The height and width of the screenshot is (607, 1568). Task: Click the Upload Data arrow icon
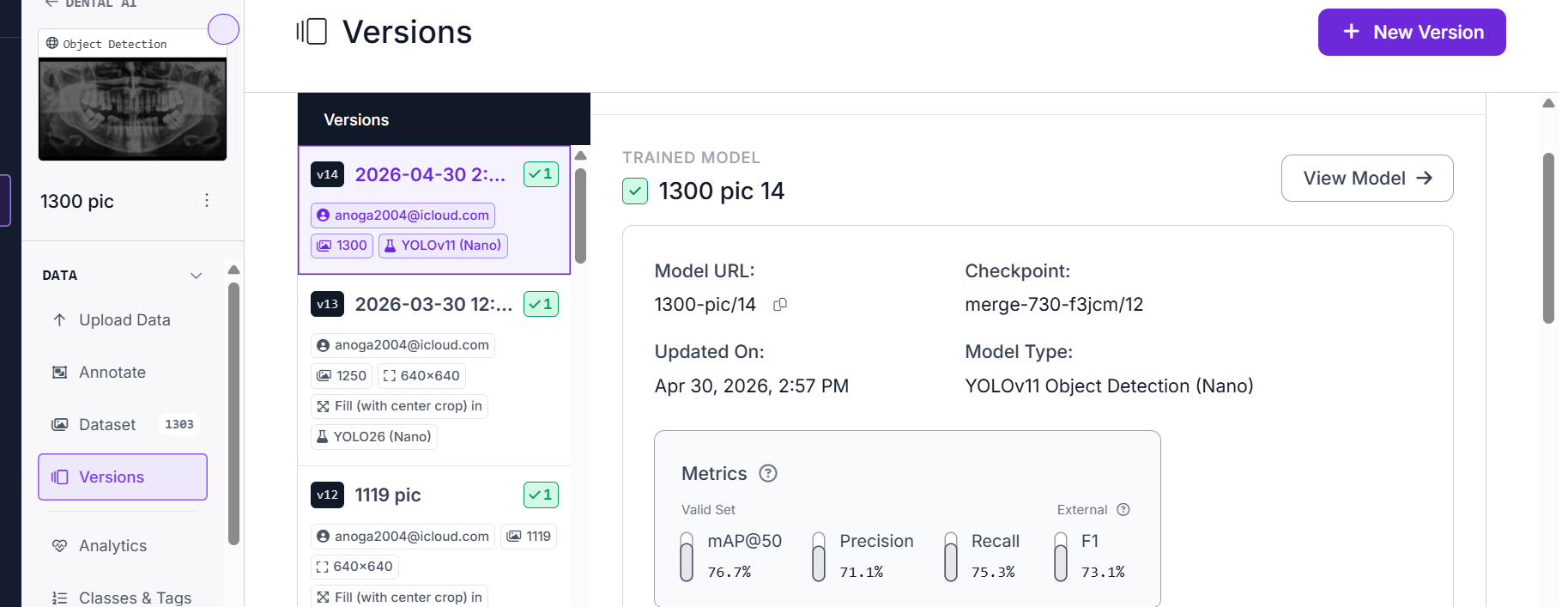pyautogui.click(x=59, y=320)
